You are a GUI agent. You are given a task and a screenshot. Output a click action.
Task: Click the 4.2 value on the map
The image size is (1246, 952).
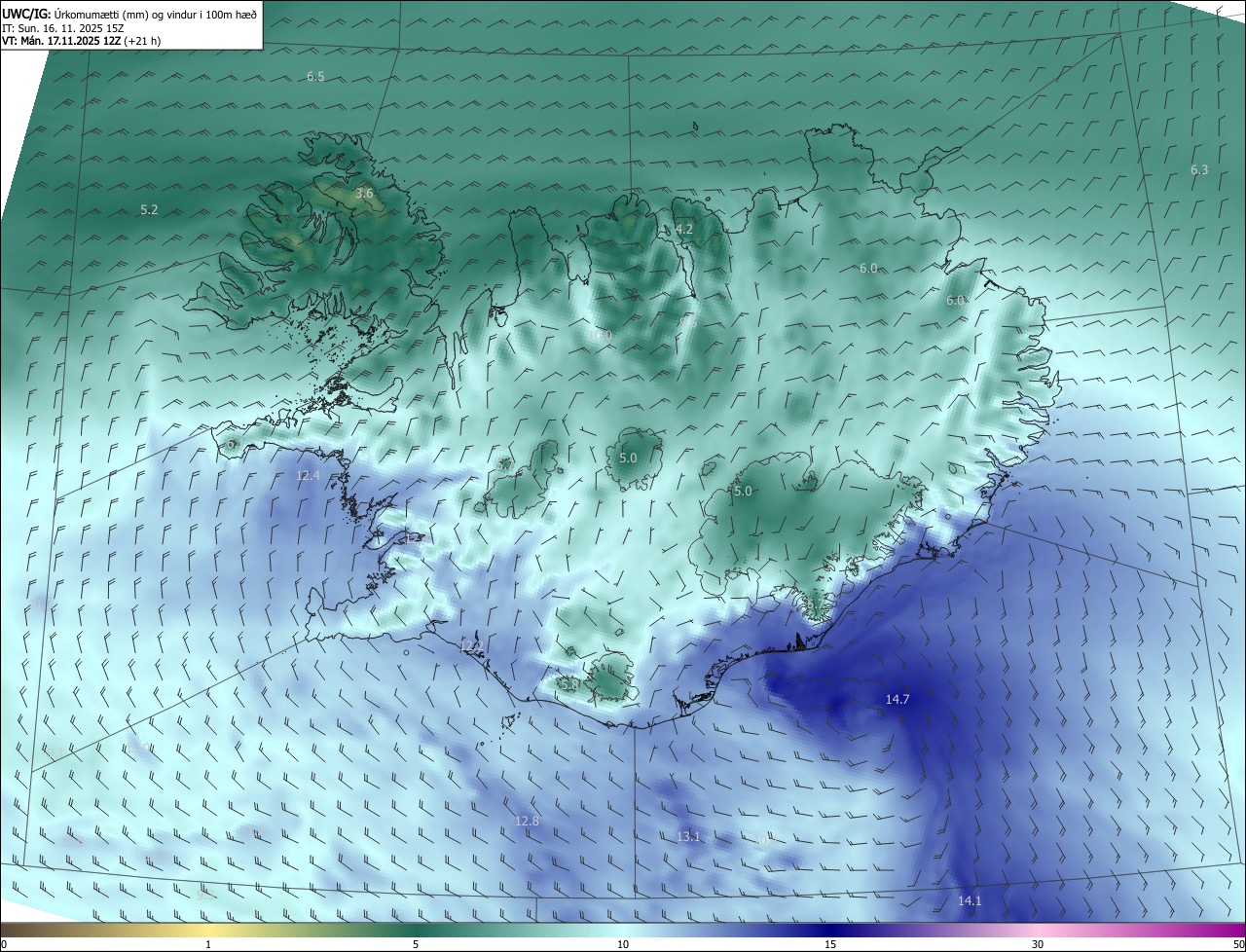coord(684,230)
